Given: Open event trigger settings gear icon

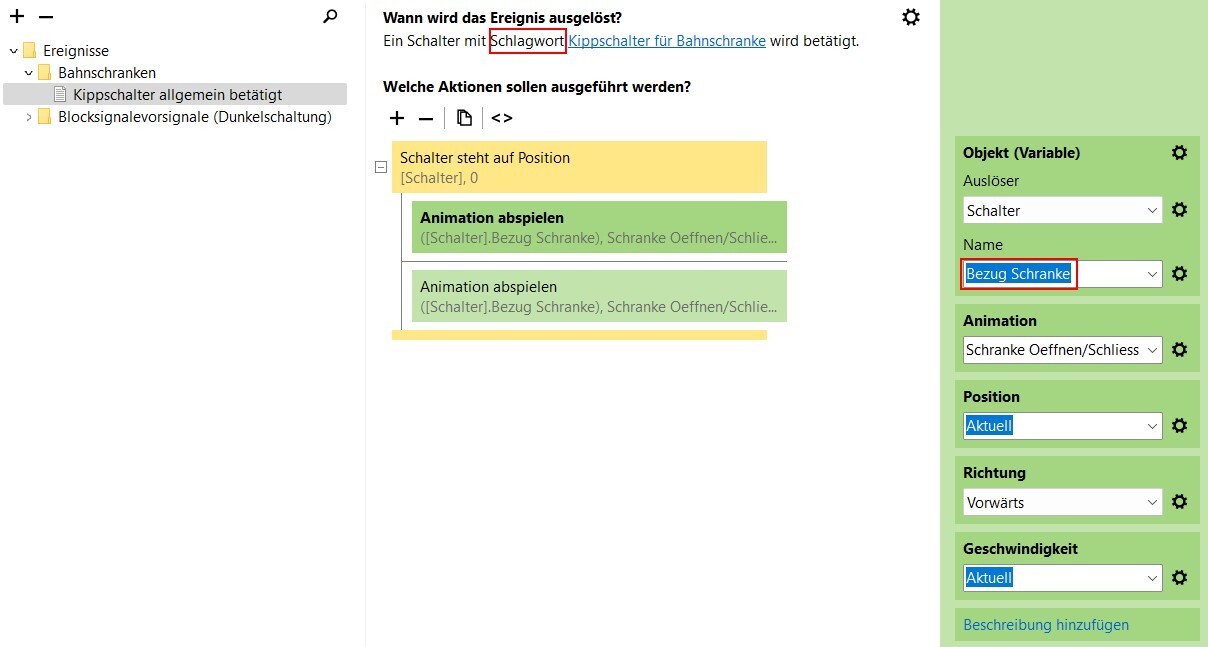Looking at the screenshot, I should [x=911, y=17].
